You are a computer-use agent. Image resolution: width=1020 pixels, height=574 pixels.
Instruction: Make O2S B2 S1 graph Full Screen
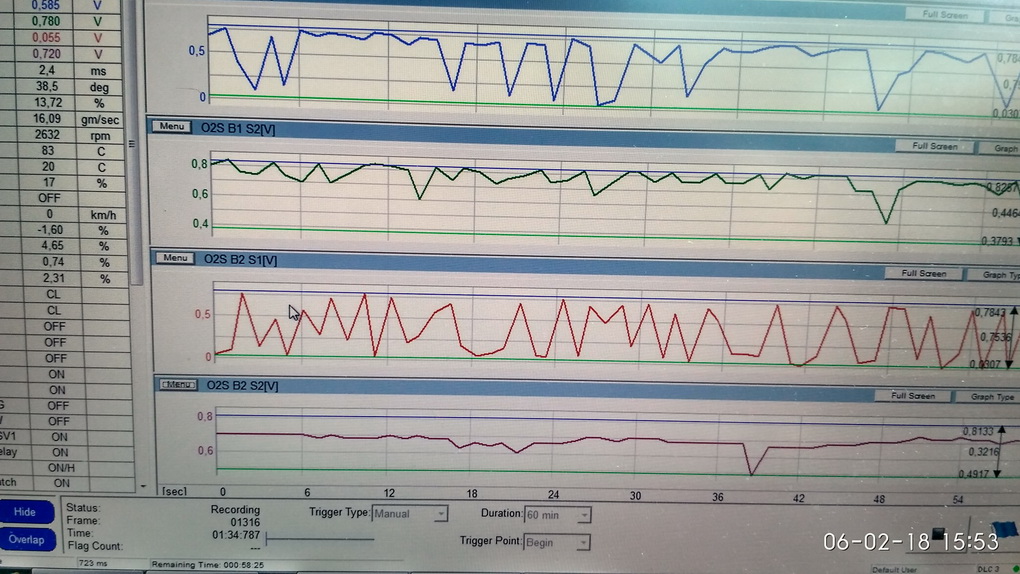[924, 273]
